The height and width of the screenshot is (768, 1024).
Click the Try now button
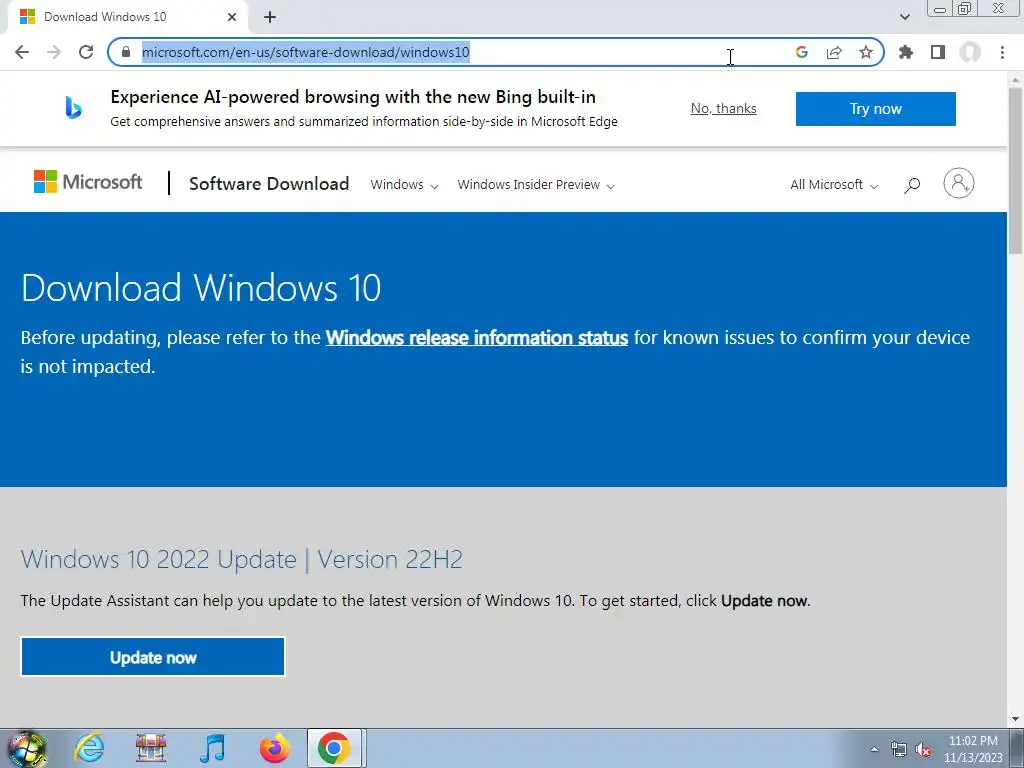tap(876, 108)
